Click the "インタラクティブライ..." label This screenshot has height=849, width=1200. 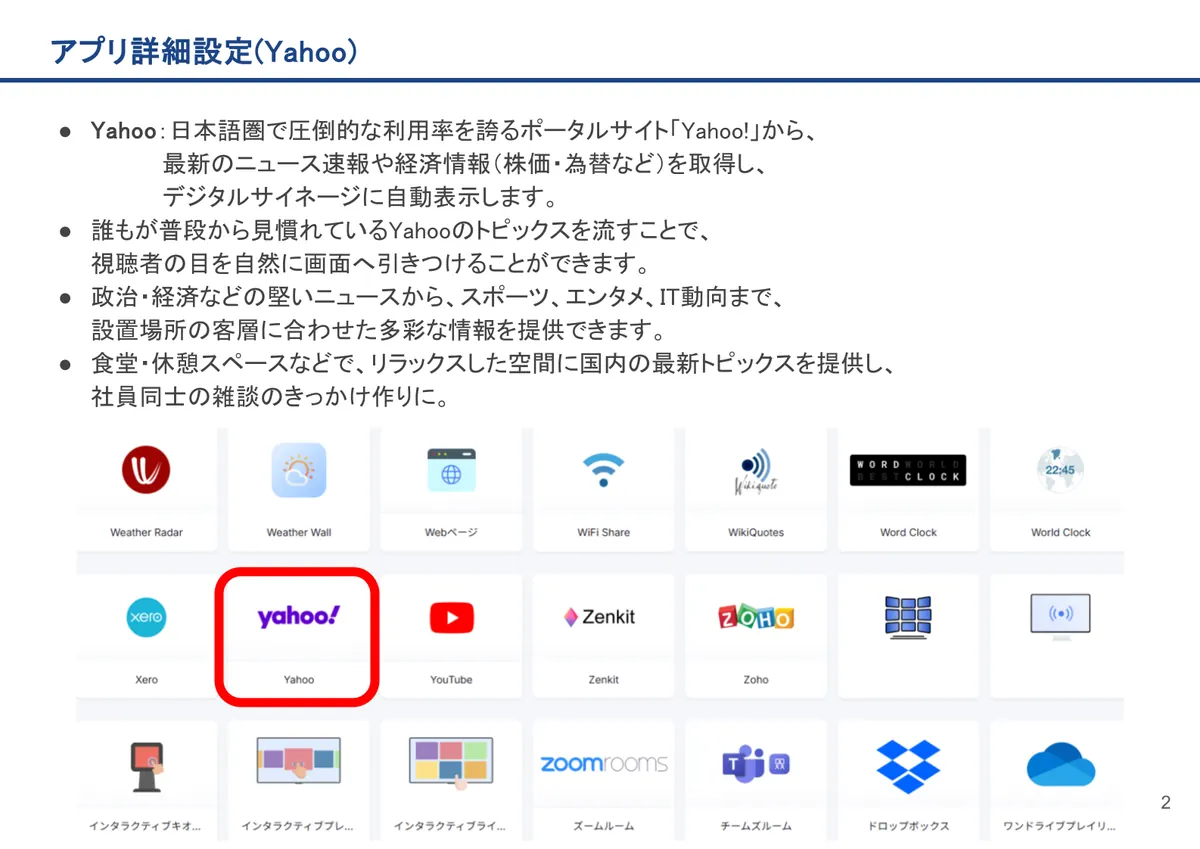(x=451, y=827)
